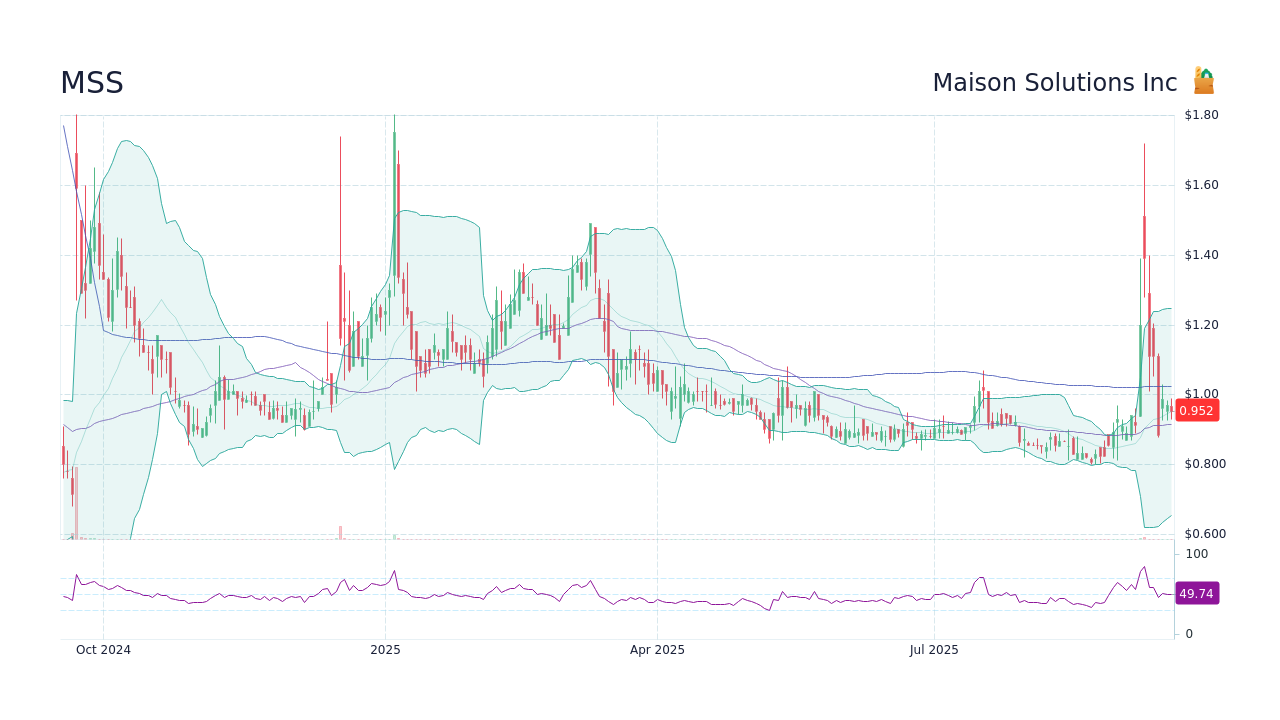
Task: Click the $1.60 price axis label
Action: (x=1201, y=185)
